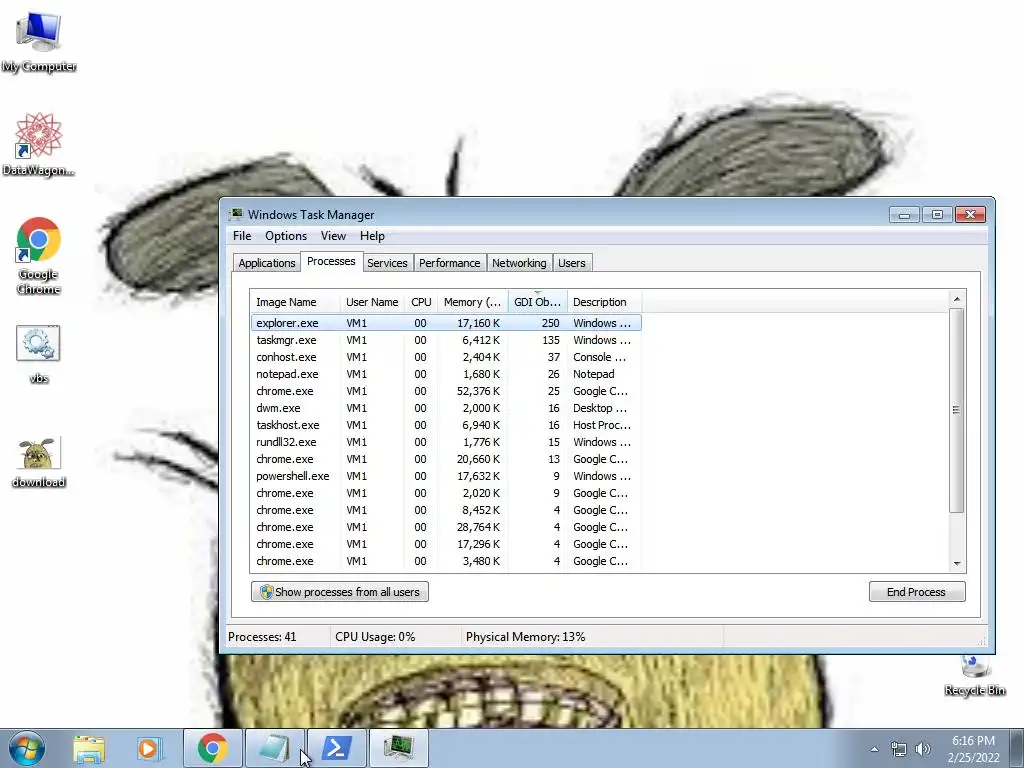Select the dwm.exe process row
1024x768 pixels.
pyautogui.click(x=446, y=408)
